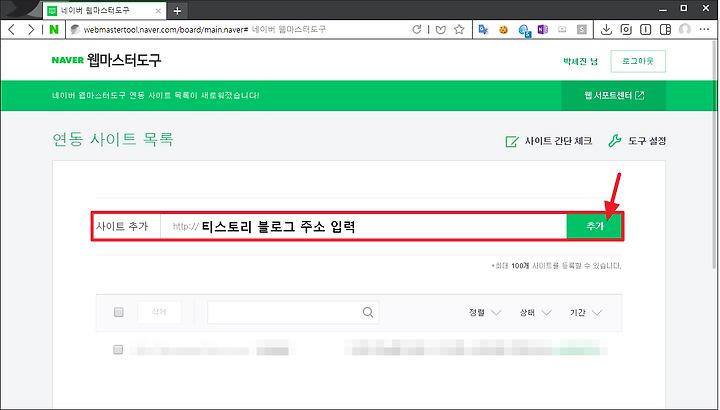Open 웹 서포트센터 link
Viewport: 720px width, 410px height.
tap(613, 95)
